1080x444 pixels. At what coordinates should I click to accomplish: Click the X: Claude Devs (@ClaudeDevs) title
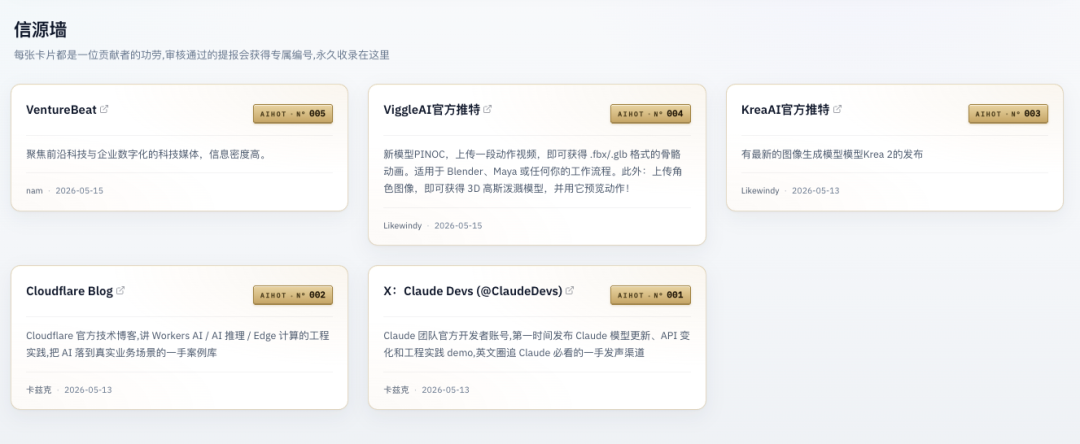[x=473, y=290]
